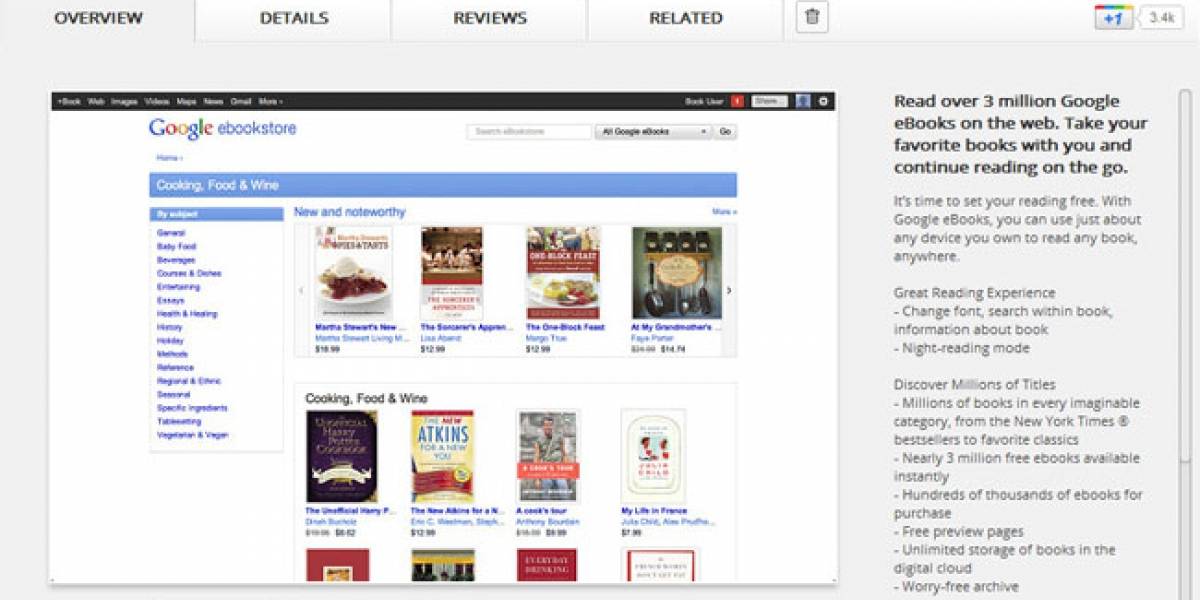The width and height of the screenshot is (1200, 600).
Task: Click the Go search button
Action: pos(726,131)
